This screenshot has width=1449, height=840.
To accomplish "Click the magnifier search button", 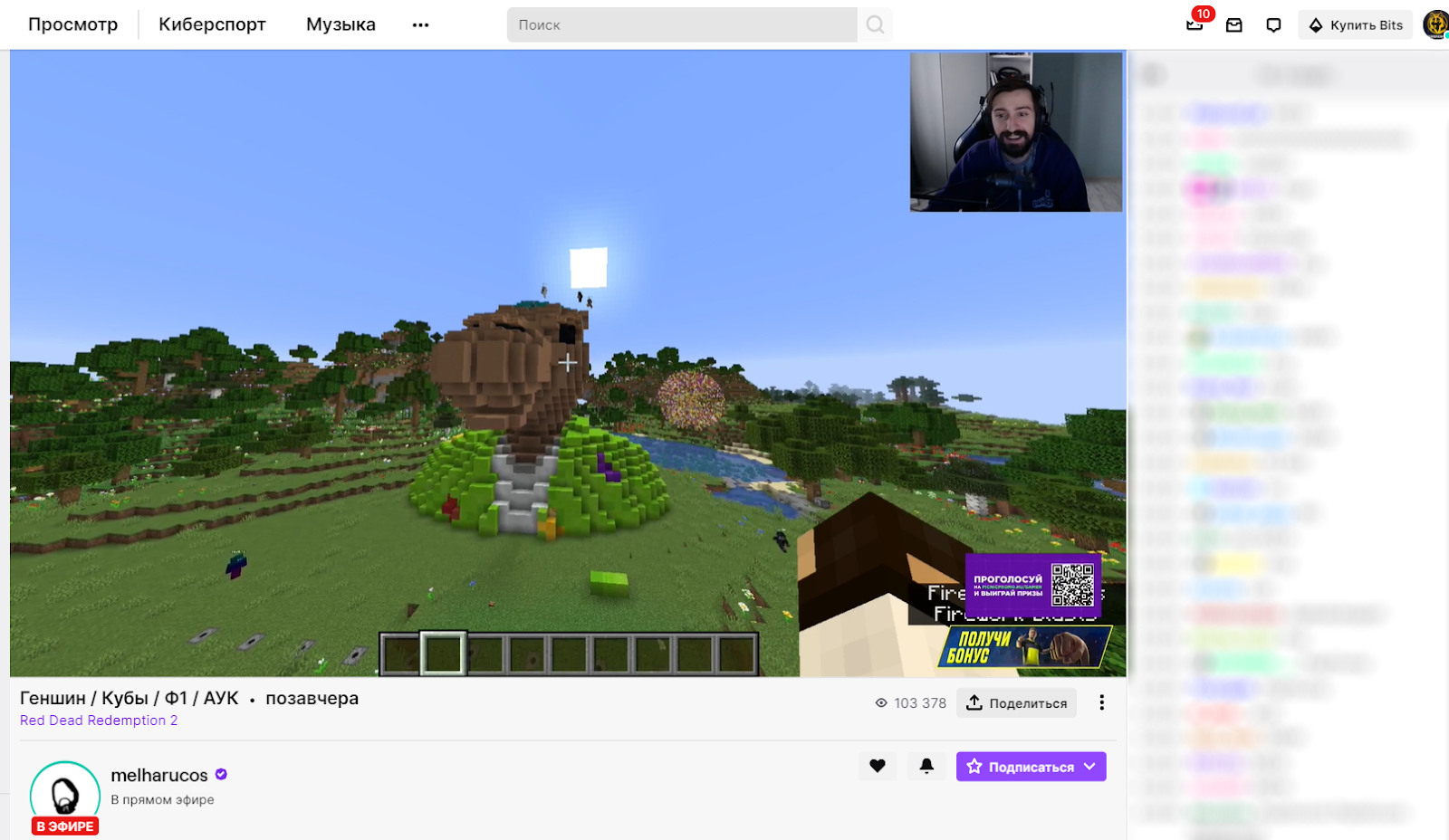I will [x=875, y=25].
